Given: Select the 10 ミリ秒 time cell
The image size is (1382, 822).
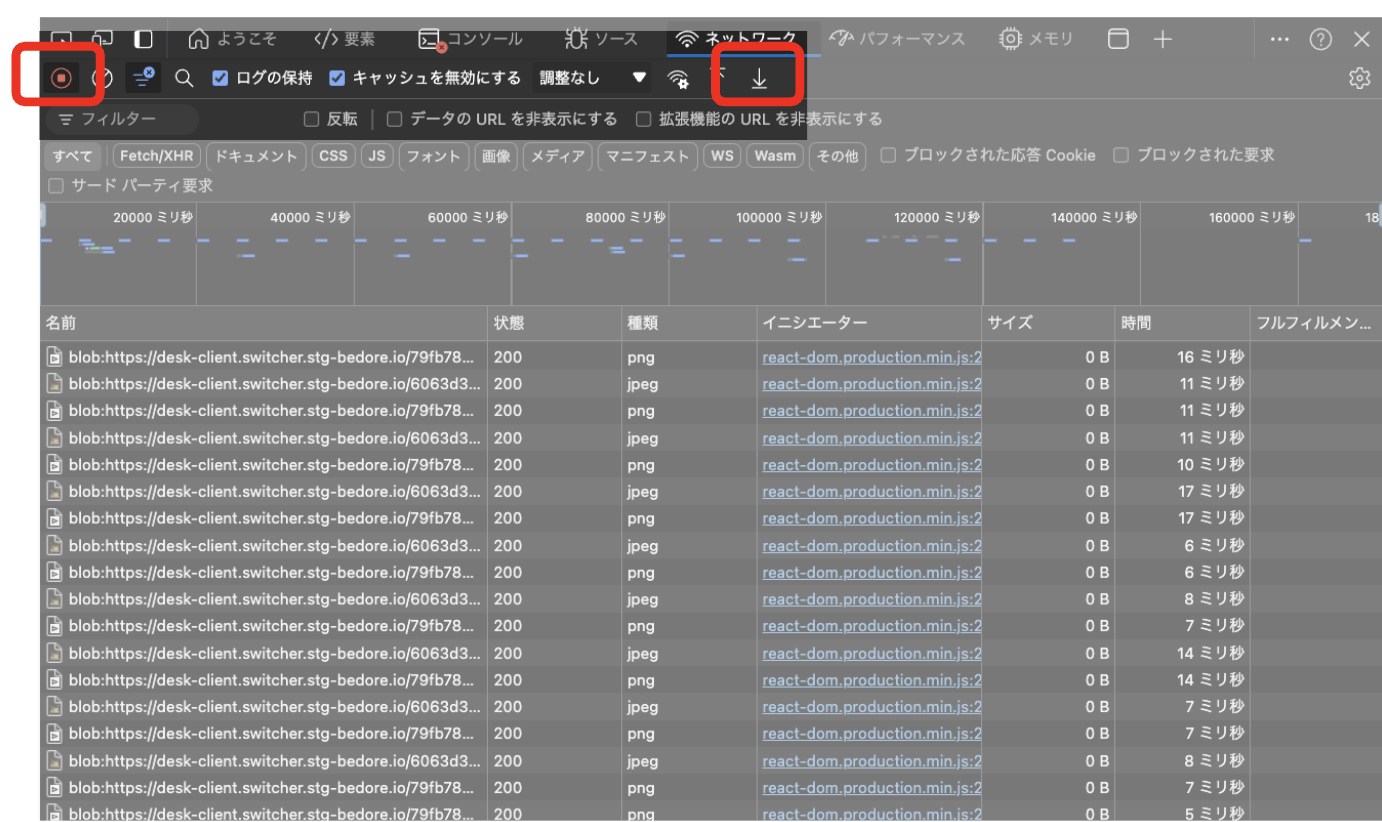Looking at the screenshot, I should click(1183, 465).
